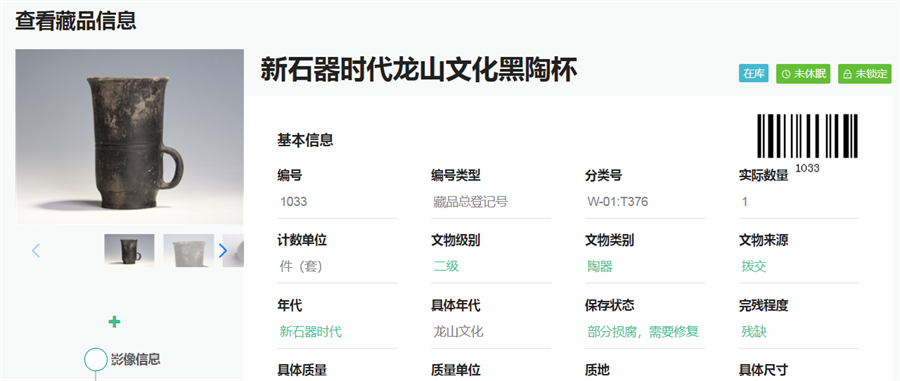Screen dimensions: 900x381
Task: Click the 拨交 source link
Action: coord(754,267)
